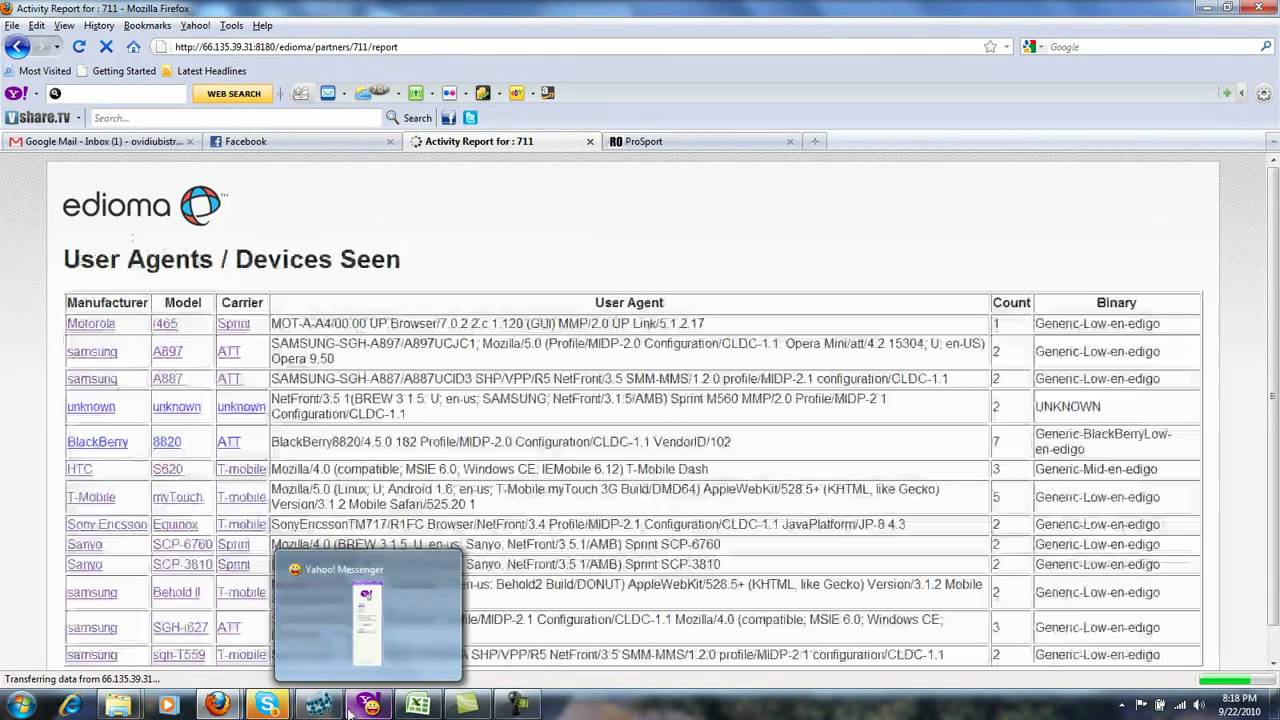Image resolution: width=1280 pixels, height=720 pixels.
Task: Click the myTouch model link
Action: click(178, 497)
